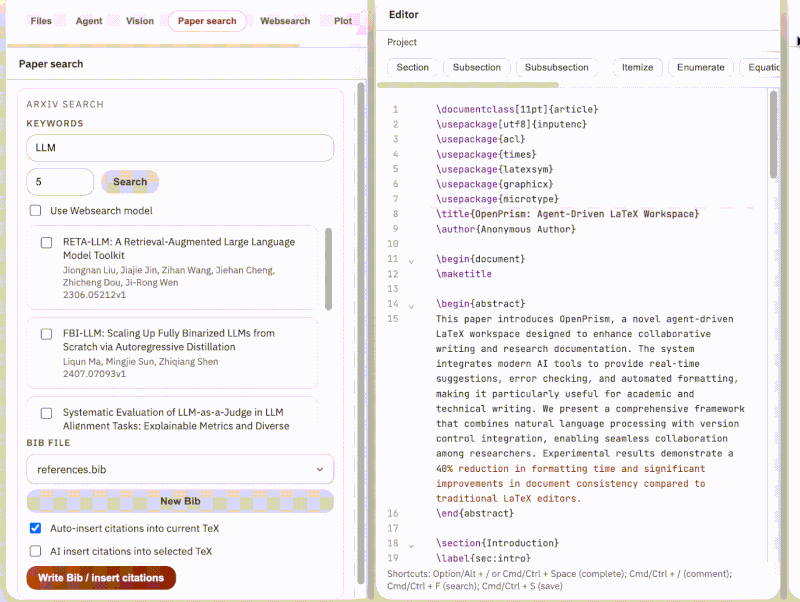Enable Use Websearch model checkbox
This screenshot has height=602, width=800.
35,210
